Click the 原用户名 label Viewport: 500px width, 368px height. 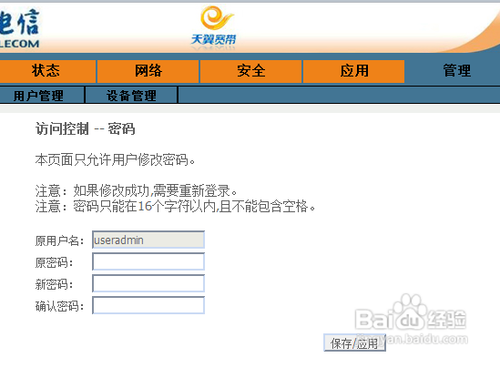click(x=59, y=240)
